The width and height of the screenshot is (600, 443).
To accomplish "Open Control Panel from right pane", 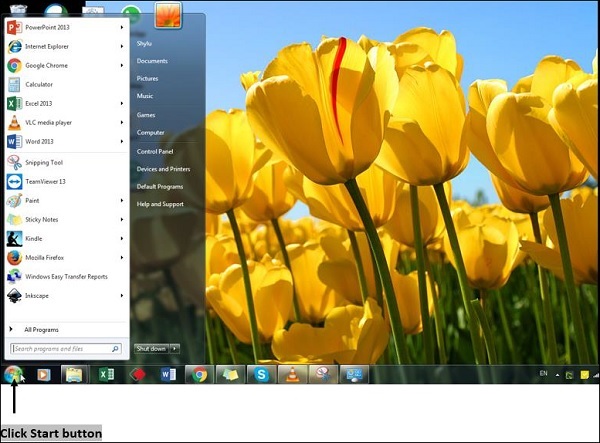I will 155,151.
